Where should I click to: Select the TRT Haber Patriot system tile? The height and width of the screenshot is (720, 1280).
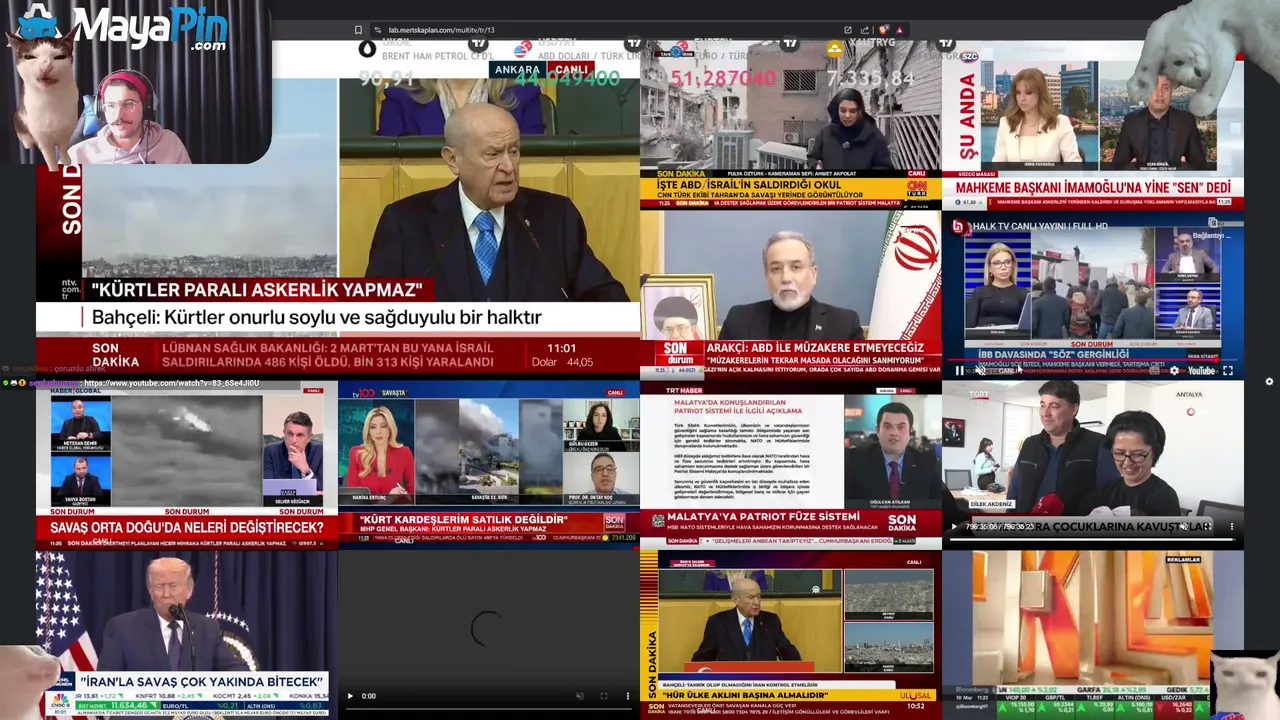(791, 464)
